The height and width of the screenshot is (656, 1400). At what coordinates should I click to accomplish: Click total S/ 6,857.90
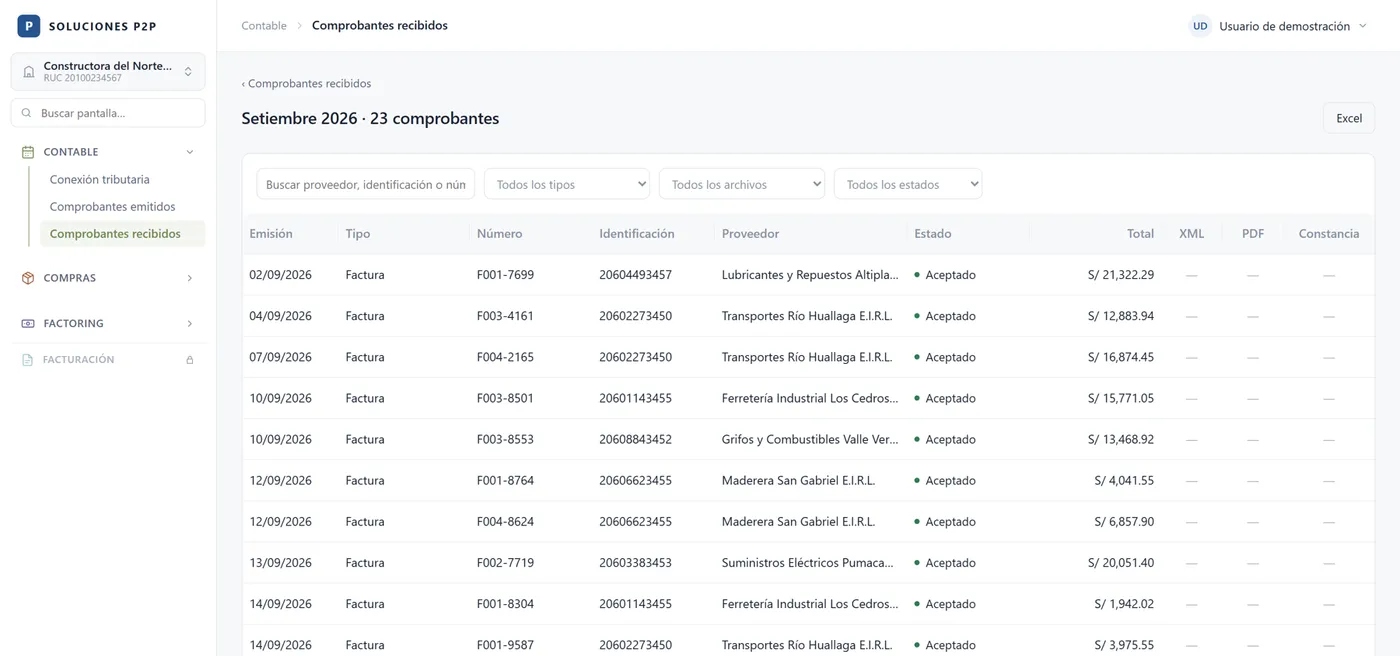1124,522
